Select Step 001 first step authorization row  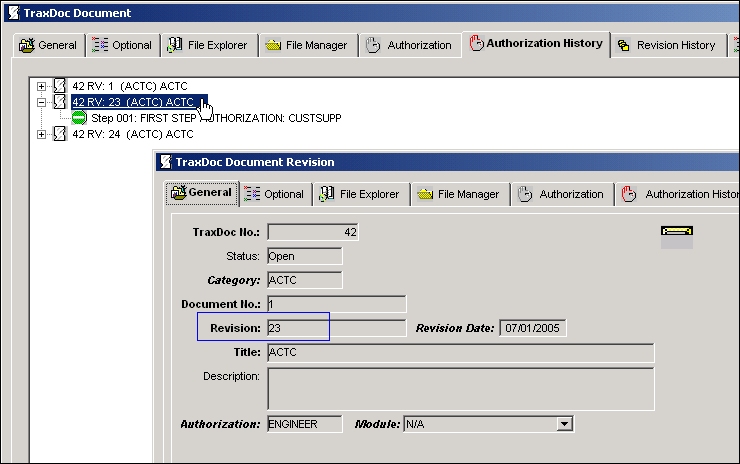click(216, 118)
